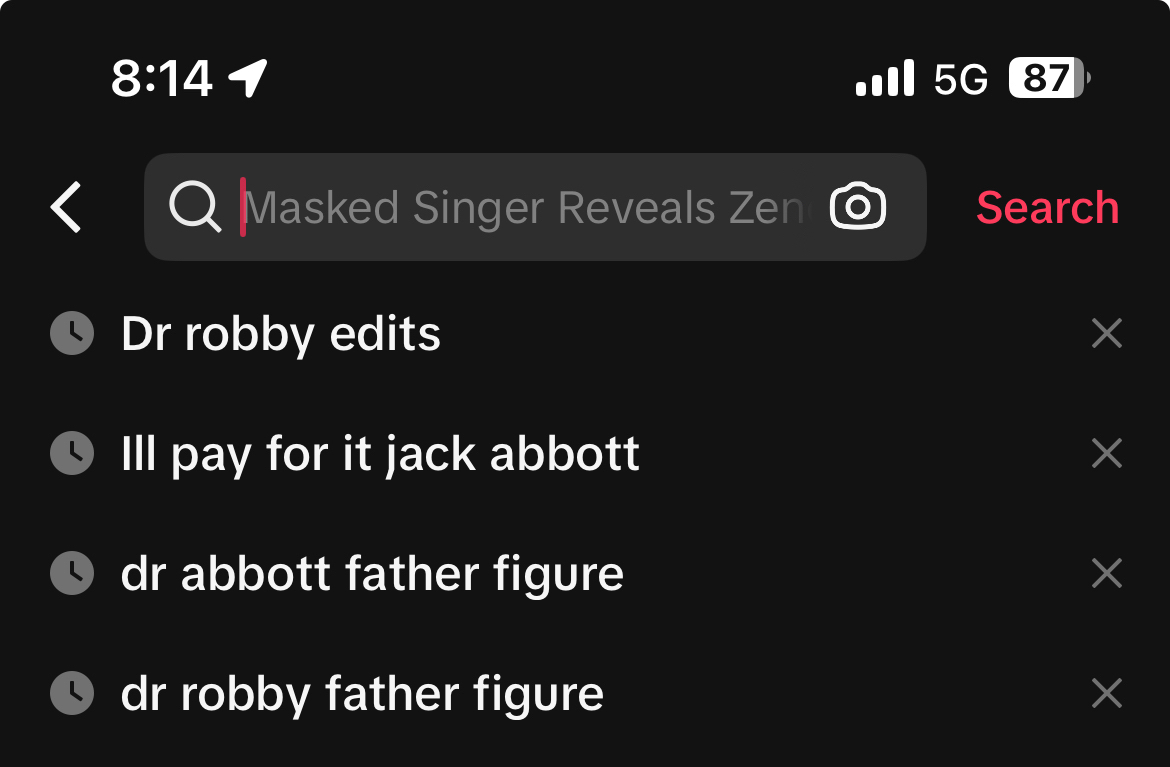Focus the Masked Singer search field
Image resolution: width=1170 pixels, height=767 pixels.
pyautogui.click(x=524, y=208)
